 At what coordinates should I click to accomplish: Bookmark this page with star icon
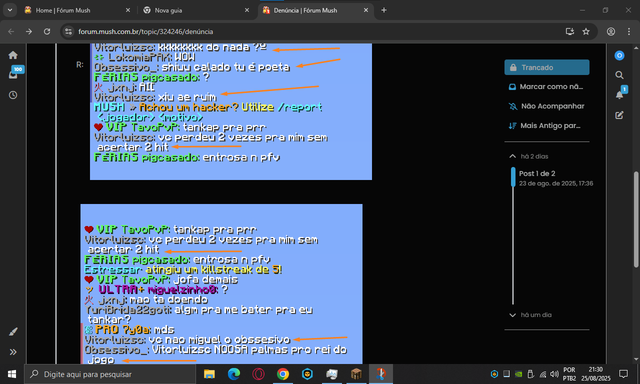(586, 31)
